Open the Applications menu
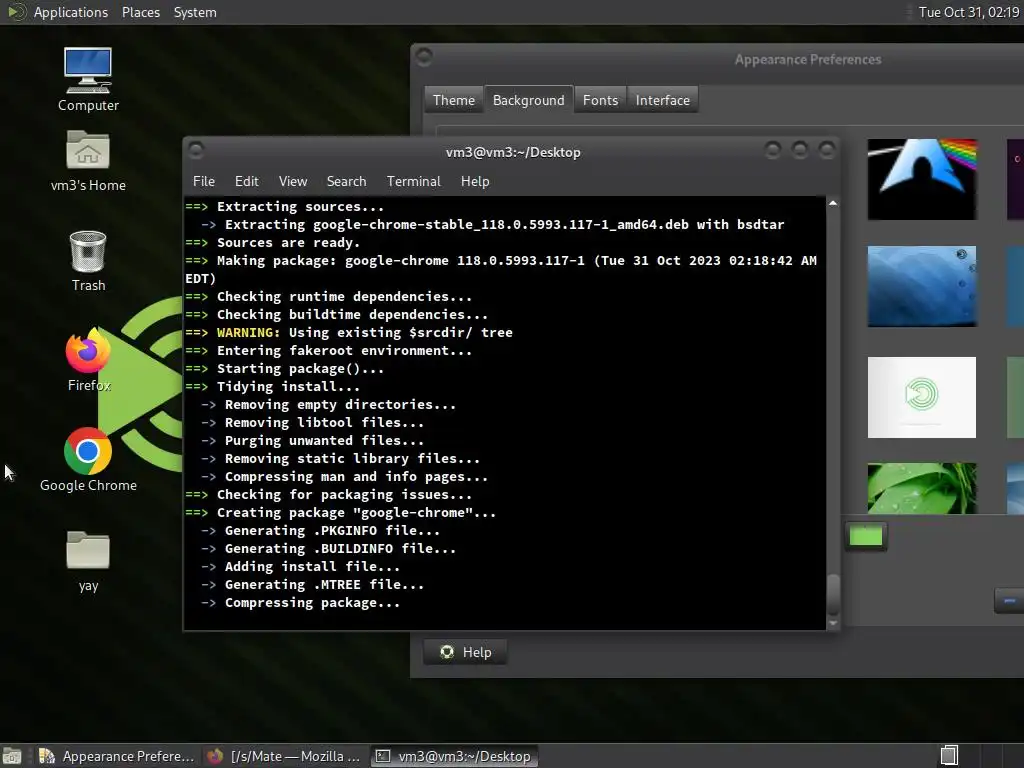 point(71,12)
